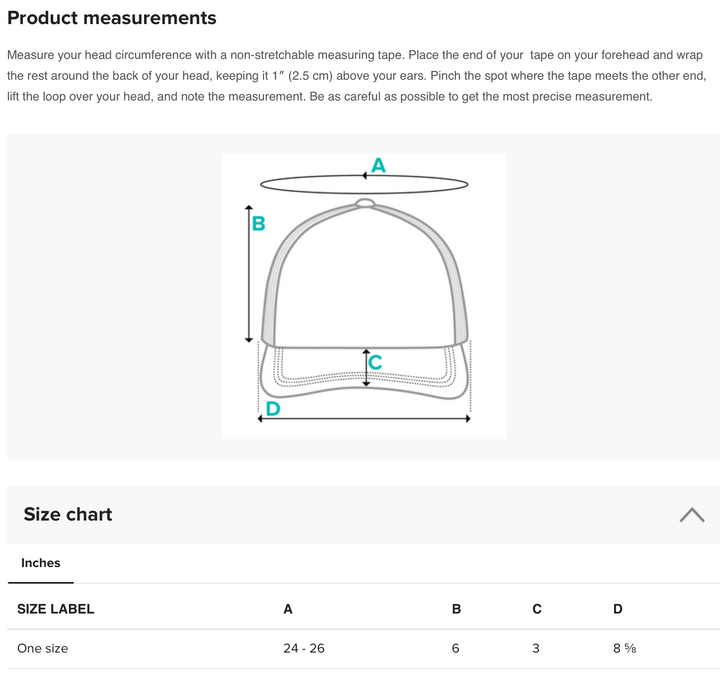Screen dimensions: 720x692
Task: Click column header C in size table
Action: (x=537, y=609)
